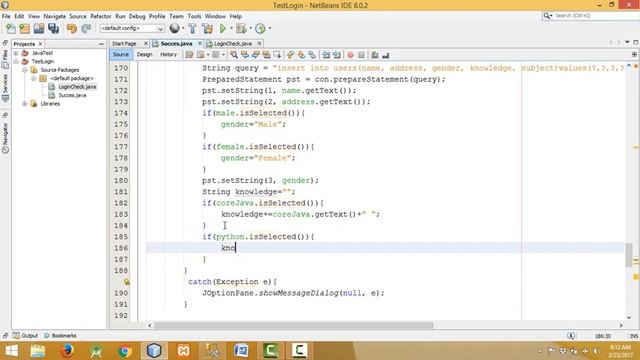
Task: Open the Output panel button
Action: click(25, 336)
